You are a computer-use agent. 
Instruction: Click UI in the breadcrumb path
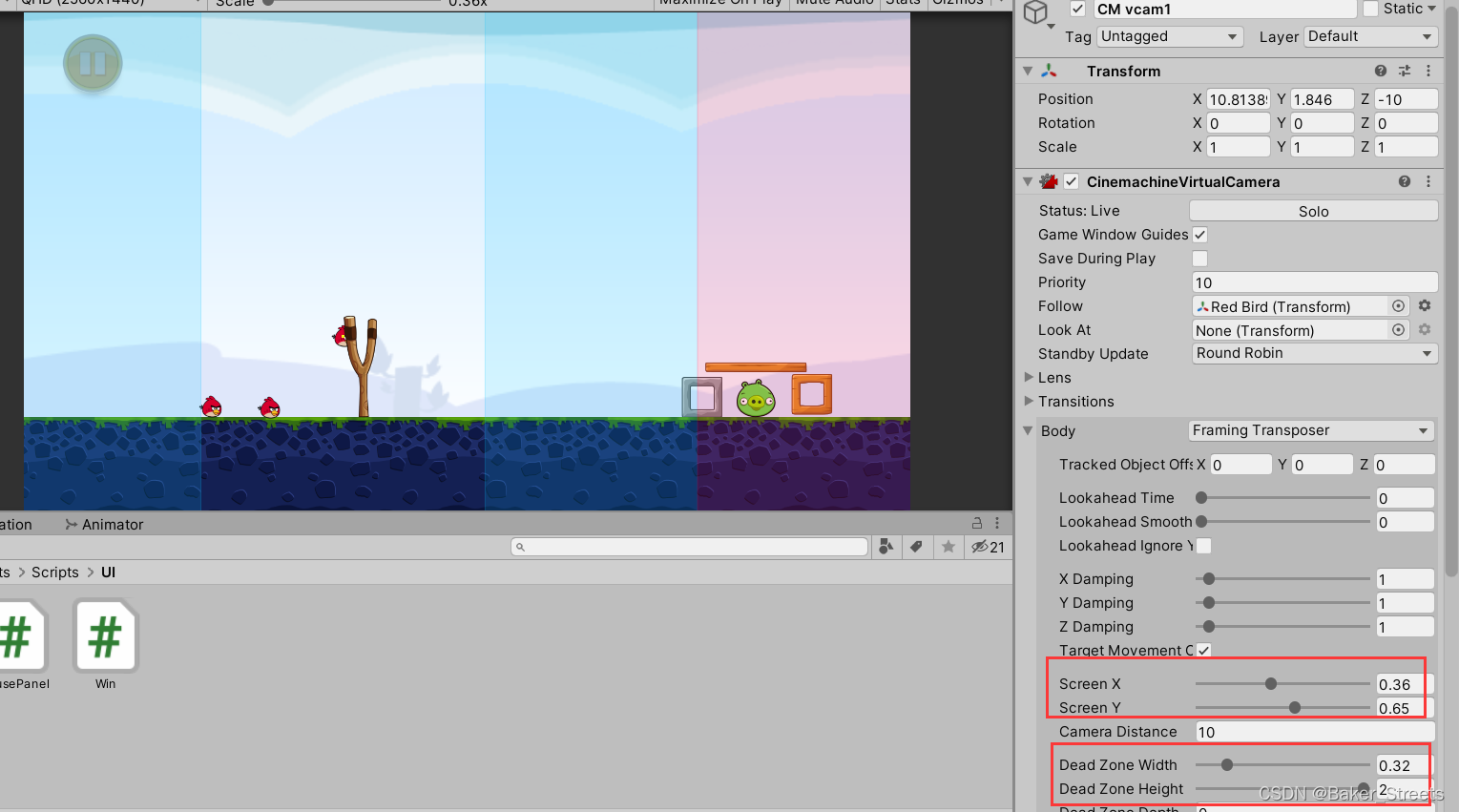(x=109, y=573)
